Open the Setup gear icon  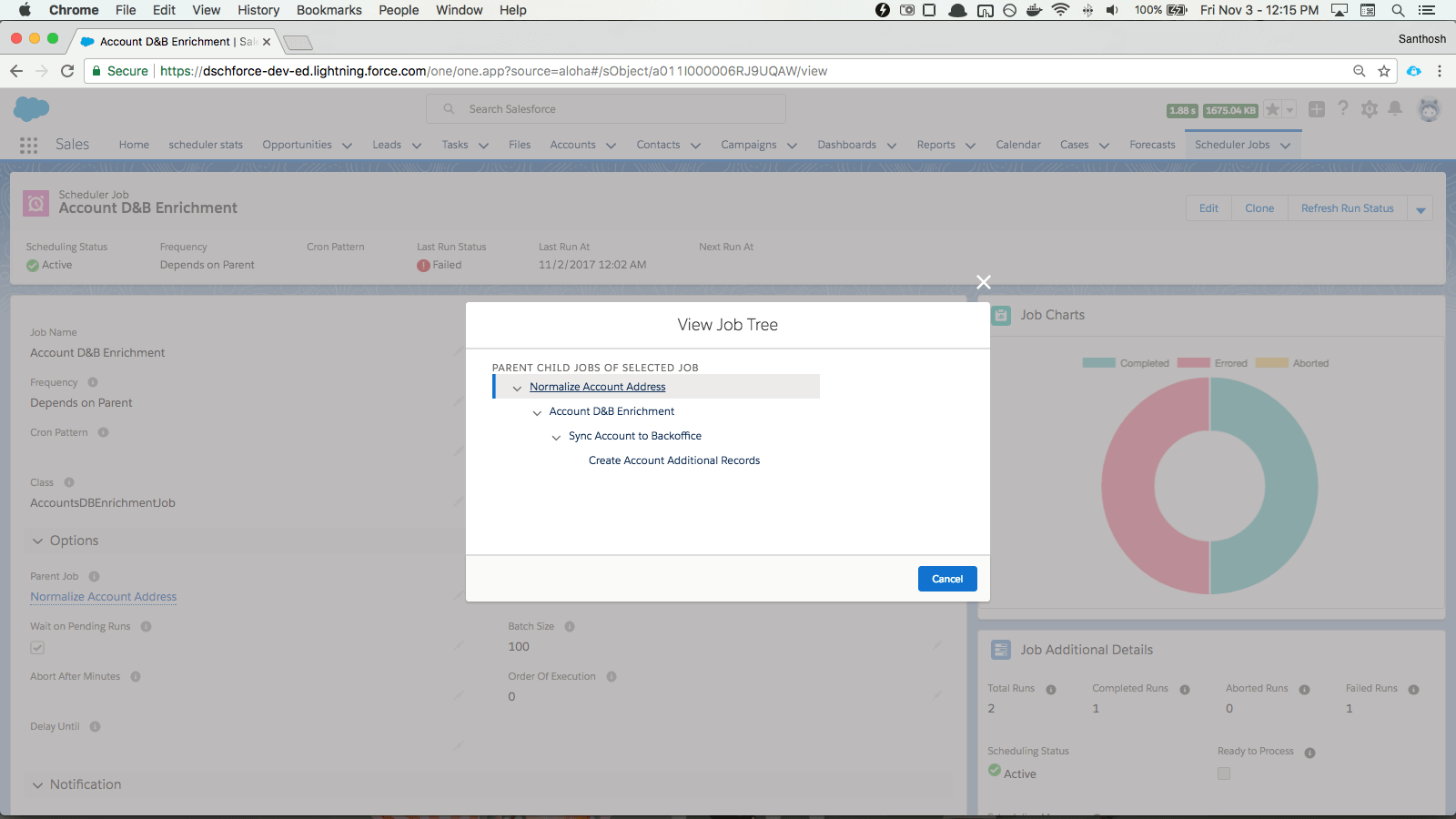1369,109
